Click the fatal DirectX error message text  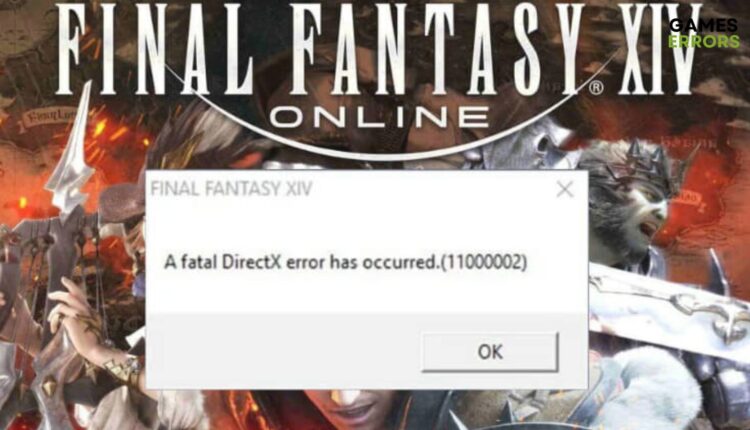[345, 262]
